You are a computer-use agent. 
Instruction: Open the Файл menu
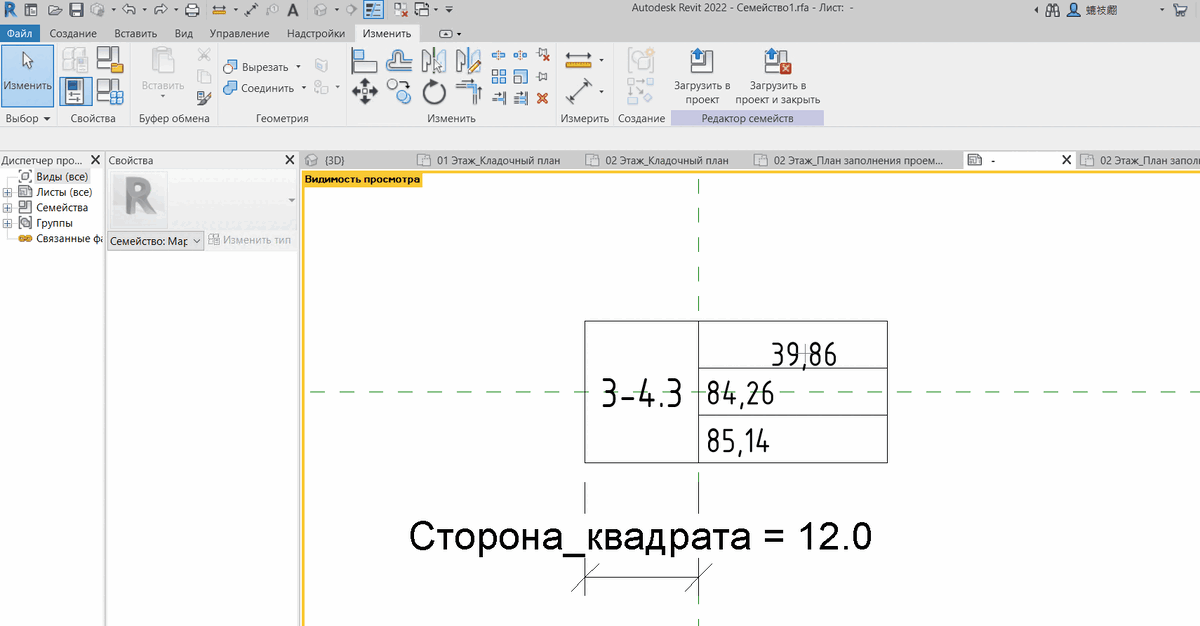(x=20, y=33)
